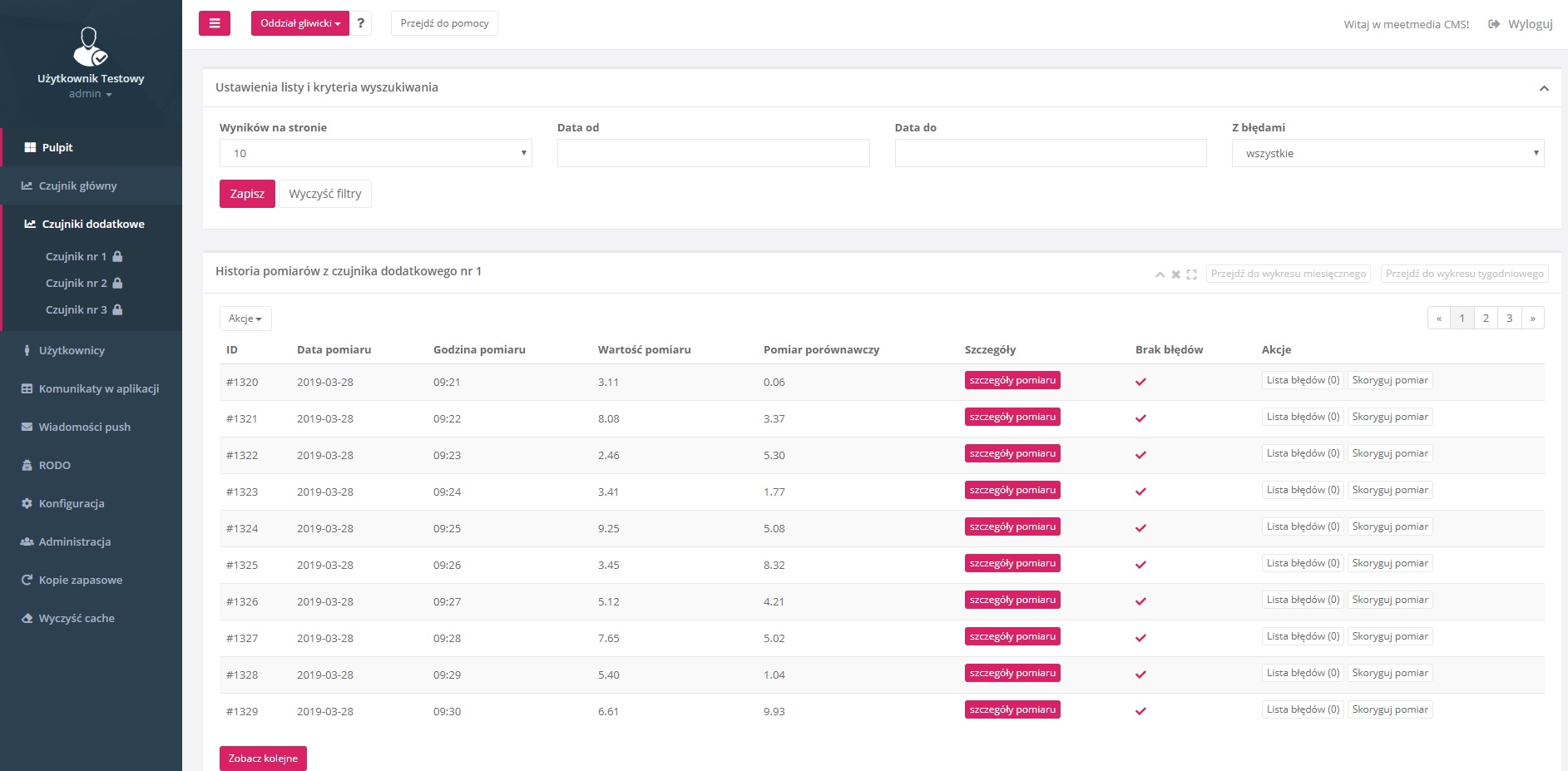
Task: Click the user avatar icon in sidebar
Action: coord(90,47)
